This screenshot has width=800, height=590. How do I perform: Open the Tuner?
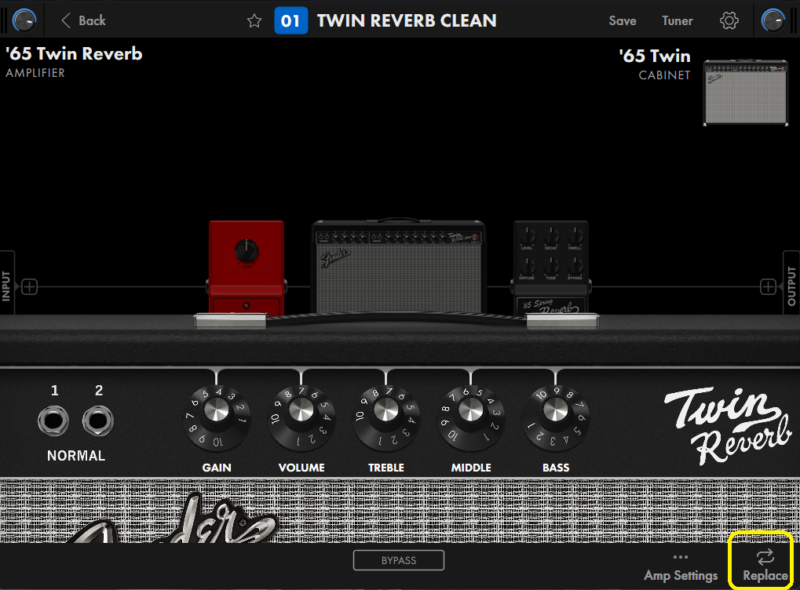(x=677, y=21)
